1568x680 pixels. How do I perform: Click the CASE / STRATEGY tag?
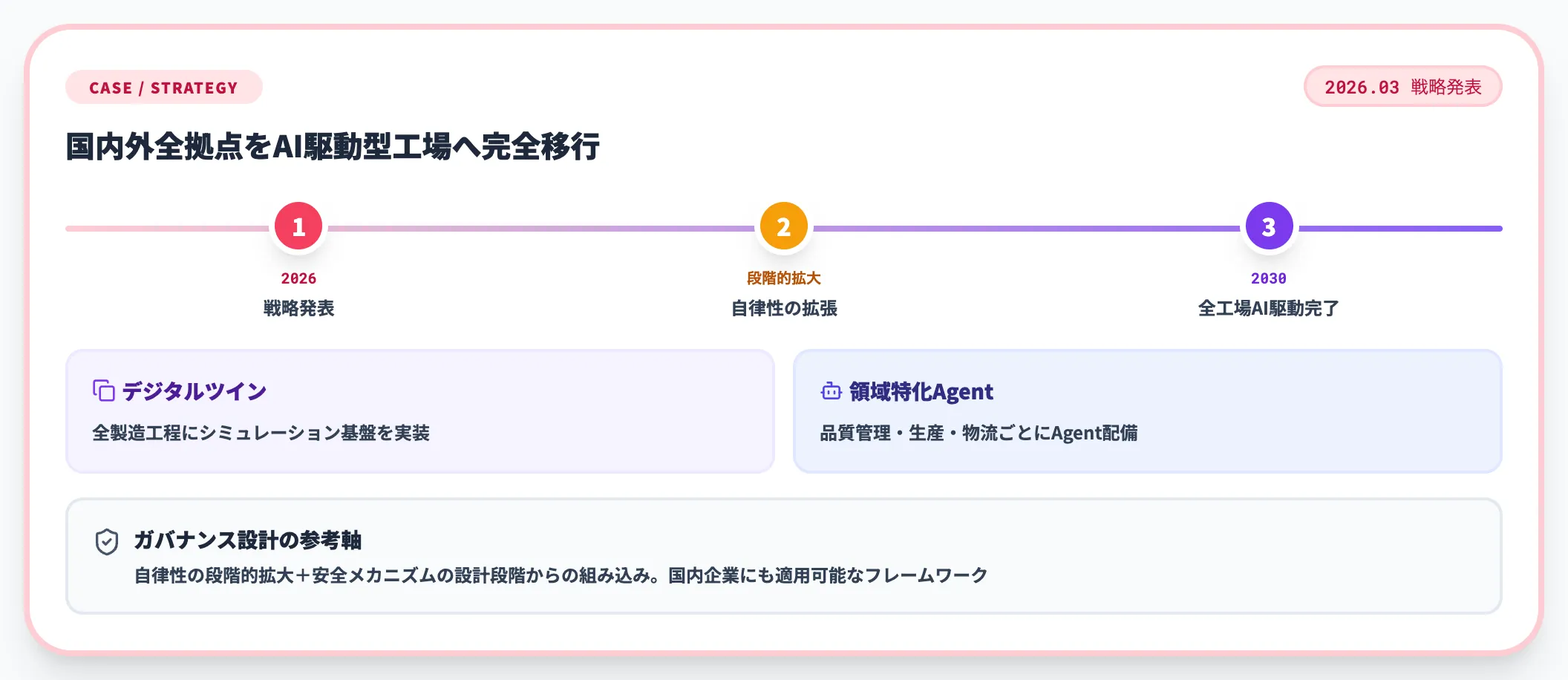pyautogui.click(x=163, y=88)
